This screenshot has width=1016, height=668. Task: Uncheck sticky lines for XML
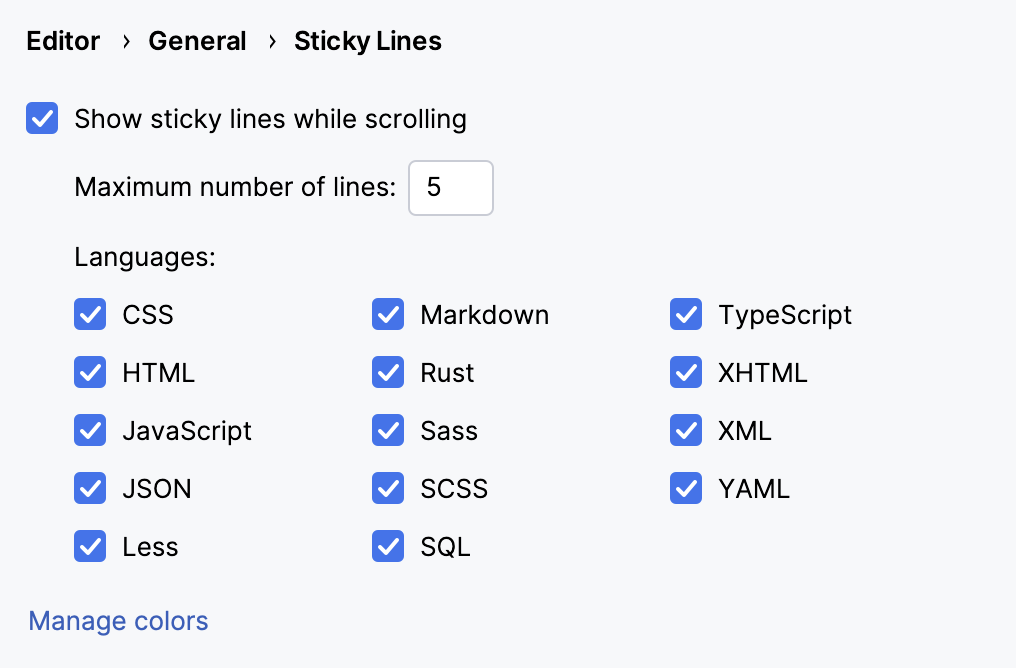point(686,431)
